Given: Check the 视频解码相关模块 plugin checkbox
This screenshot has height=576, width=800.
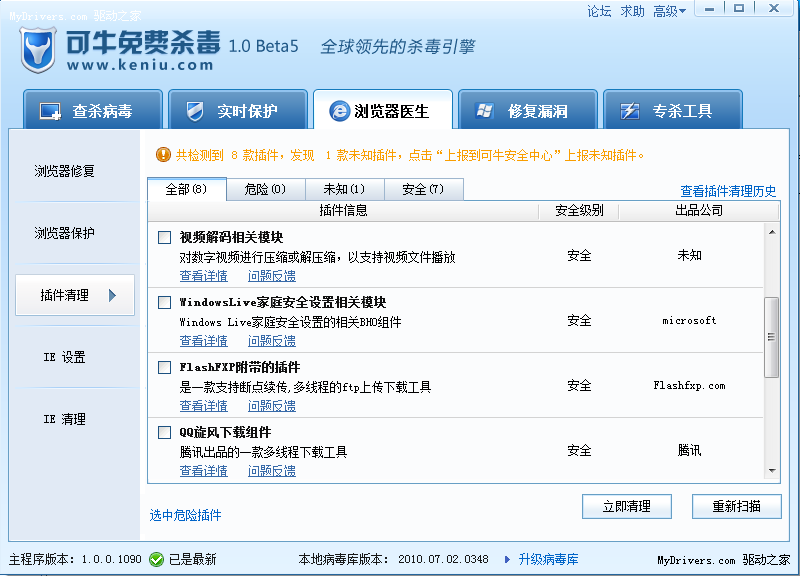Looking at the screenshot, I should pyautogui.click(x=165, y=238).
